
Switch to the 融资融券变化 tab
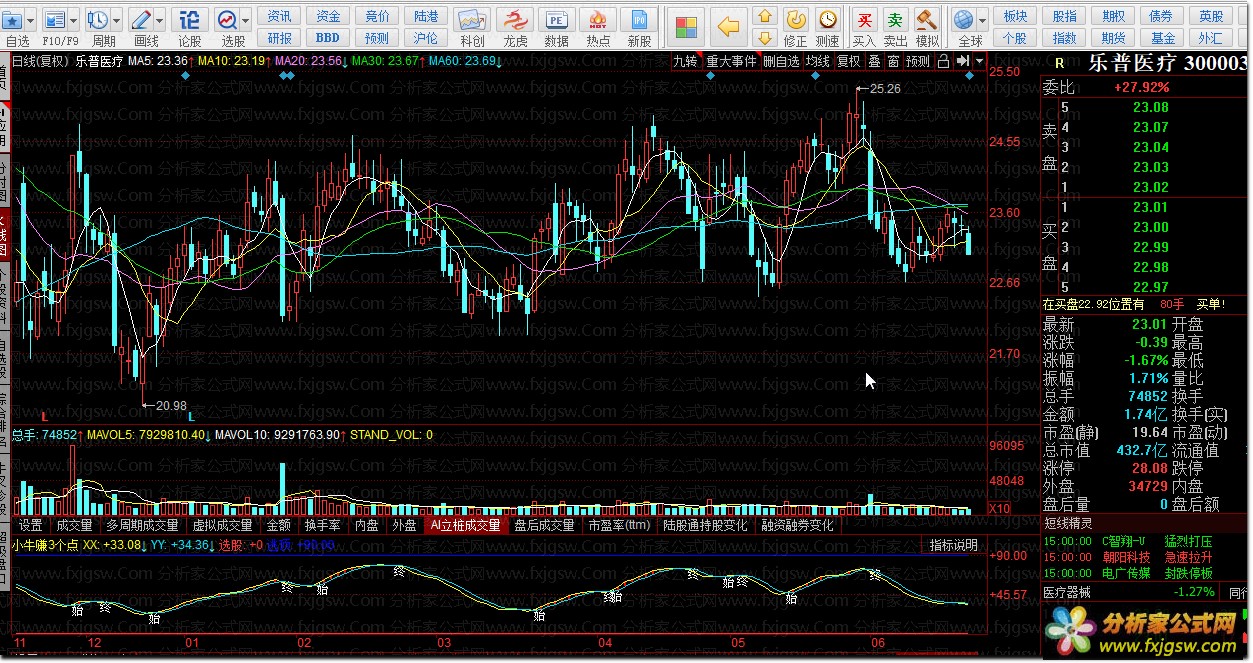pos(797,524)
